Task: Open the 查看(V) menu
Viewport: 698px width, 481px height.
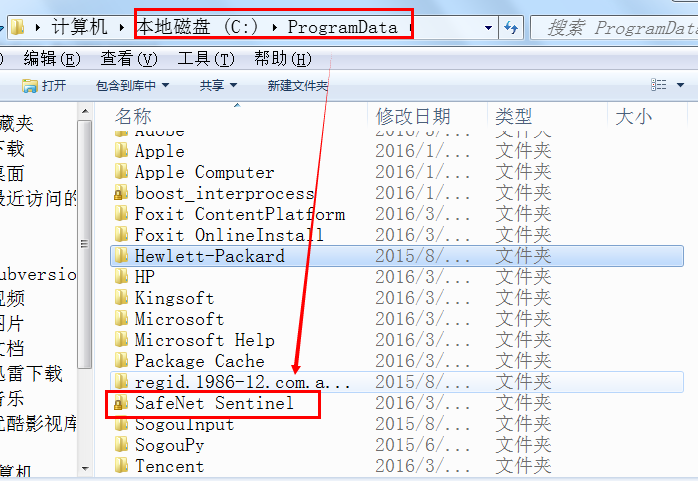Action: click(129, 59)
